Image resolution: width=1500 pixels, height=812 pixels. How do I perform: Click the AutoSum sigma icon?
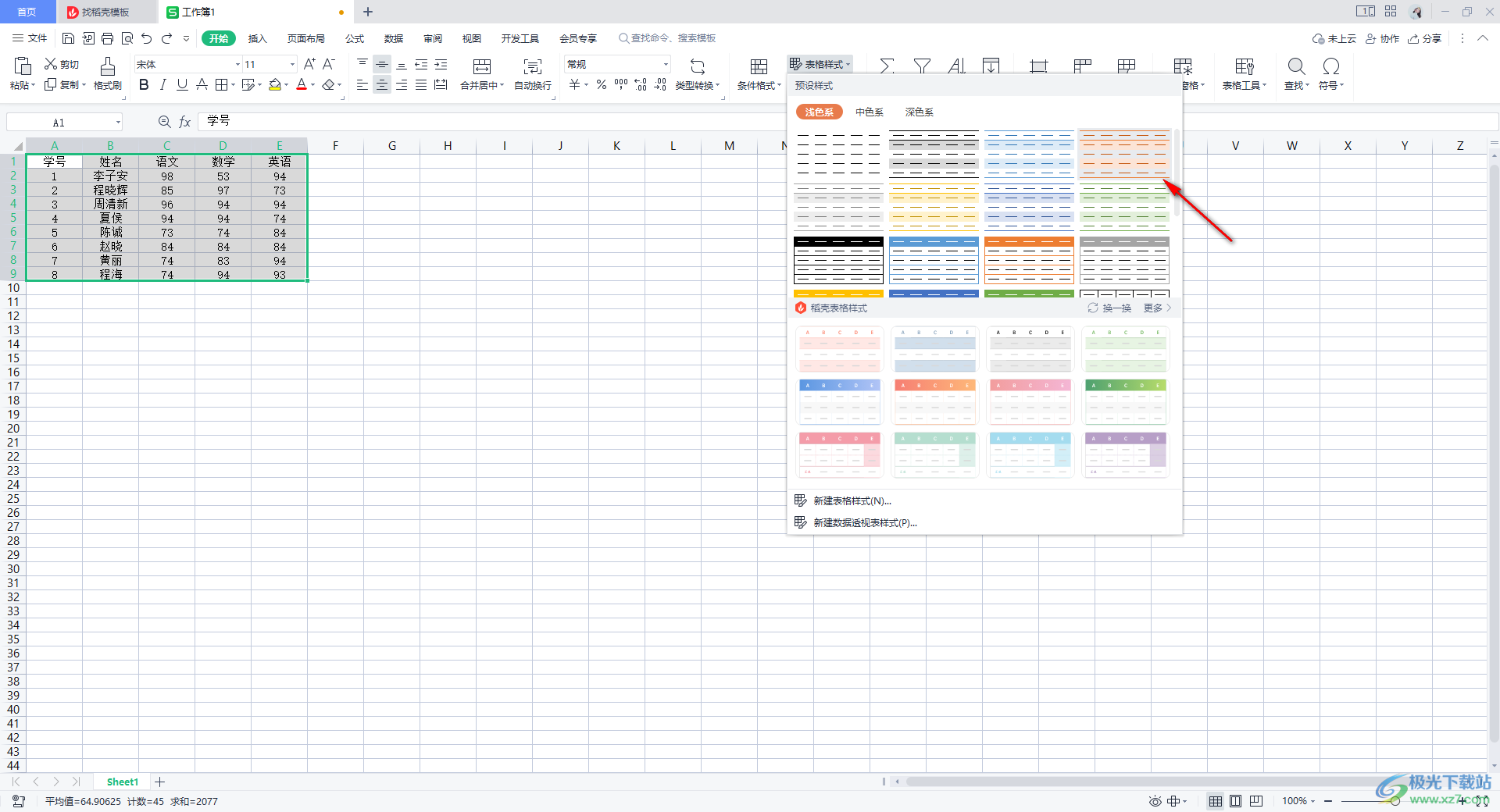tap(887, 66)
